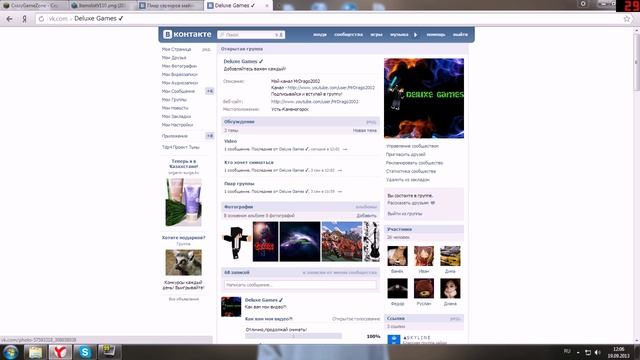Click the network icon in the system tray
Viewport: 640px width, 360px height.
point(588,352)
